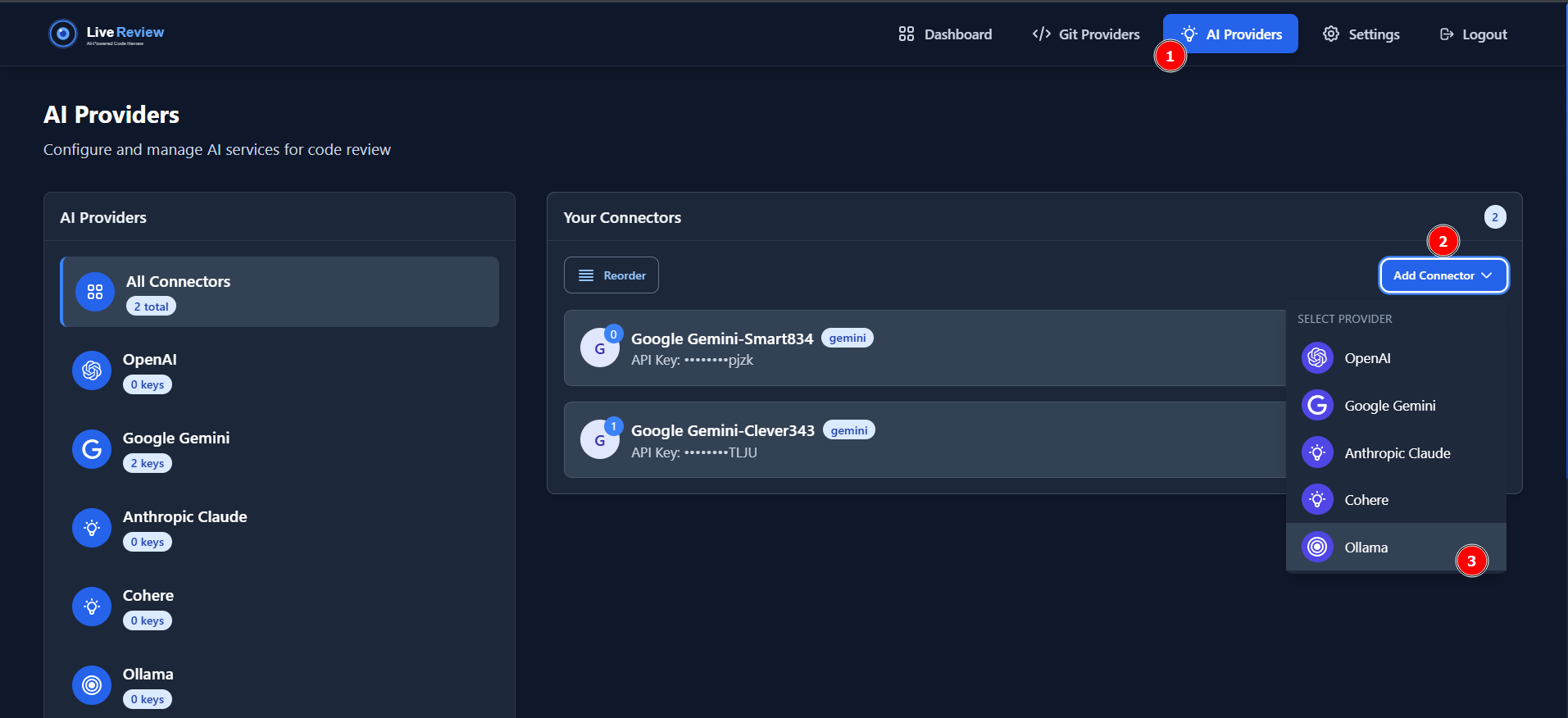Click the Cohere sidebar icon
Screen dimensions: 1568x718
click(92, 607)
